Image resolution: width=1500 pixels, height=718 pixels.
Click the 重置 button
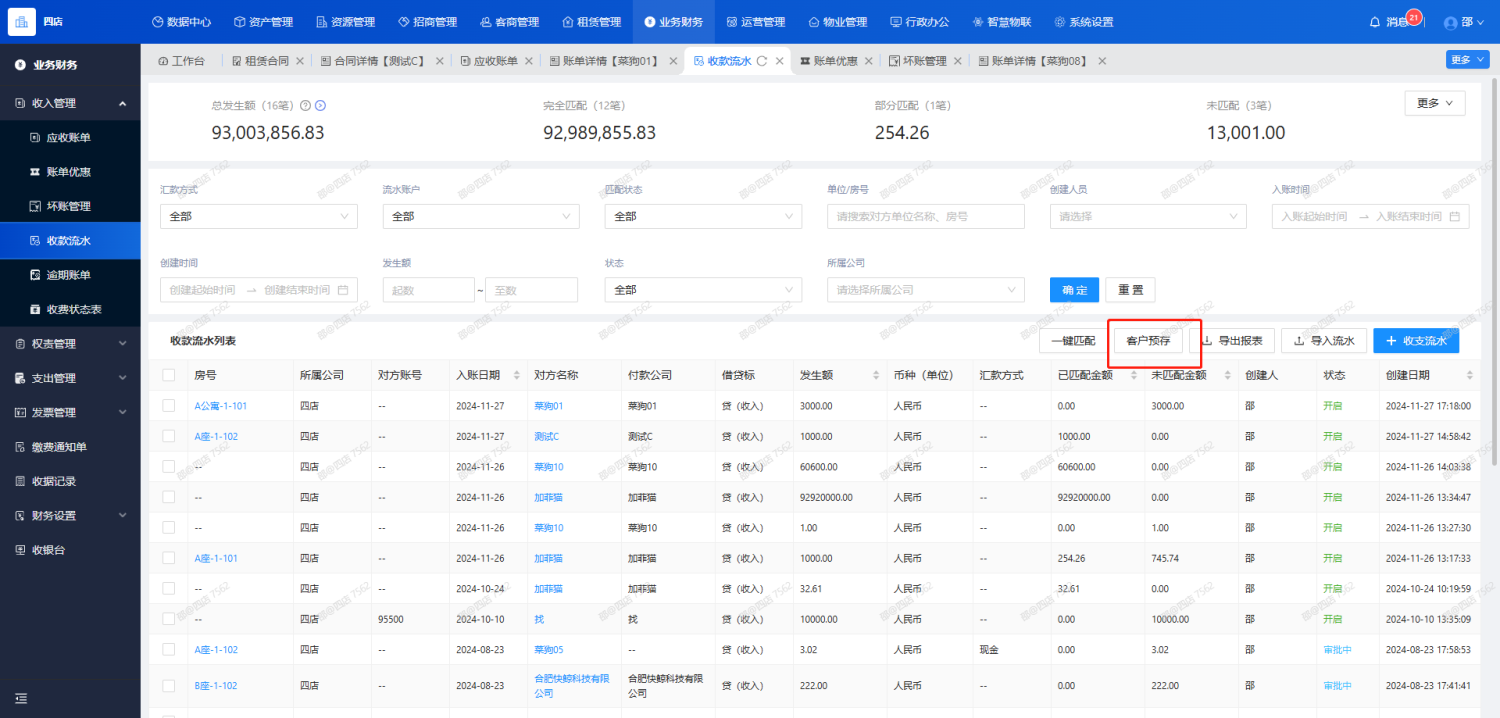point(1131,290)
